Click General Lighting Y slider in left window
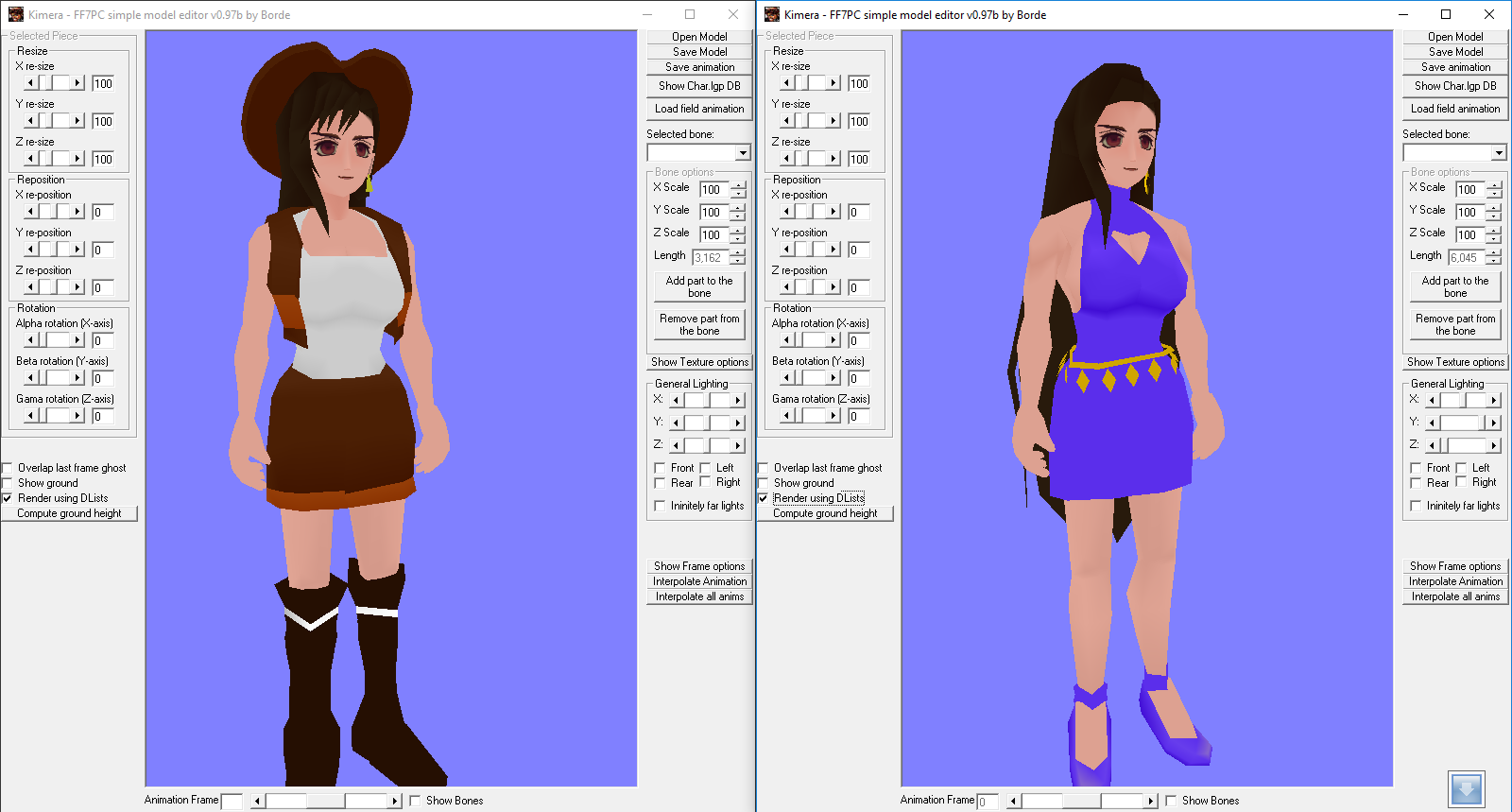This screenshot has height=812, width=1512. [x=707, y=423]
